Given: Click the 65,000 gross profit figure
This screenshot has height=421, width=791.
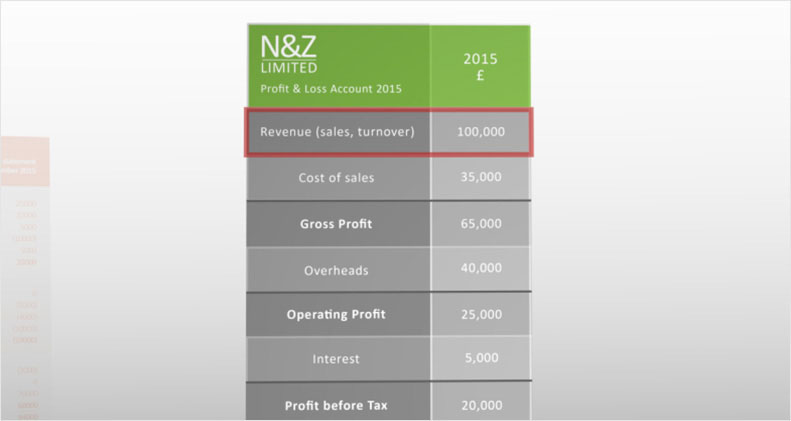Looking at the screenshot, I should (481, 223).
